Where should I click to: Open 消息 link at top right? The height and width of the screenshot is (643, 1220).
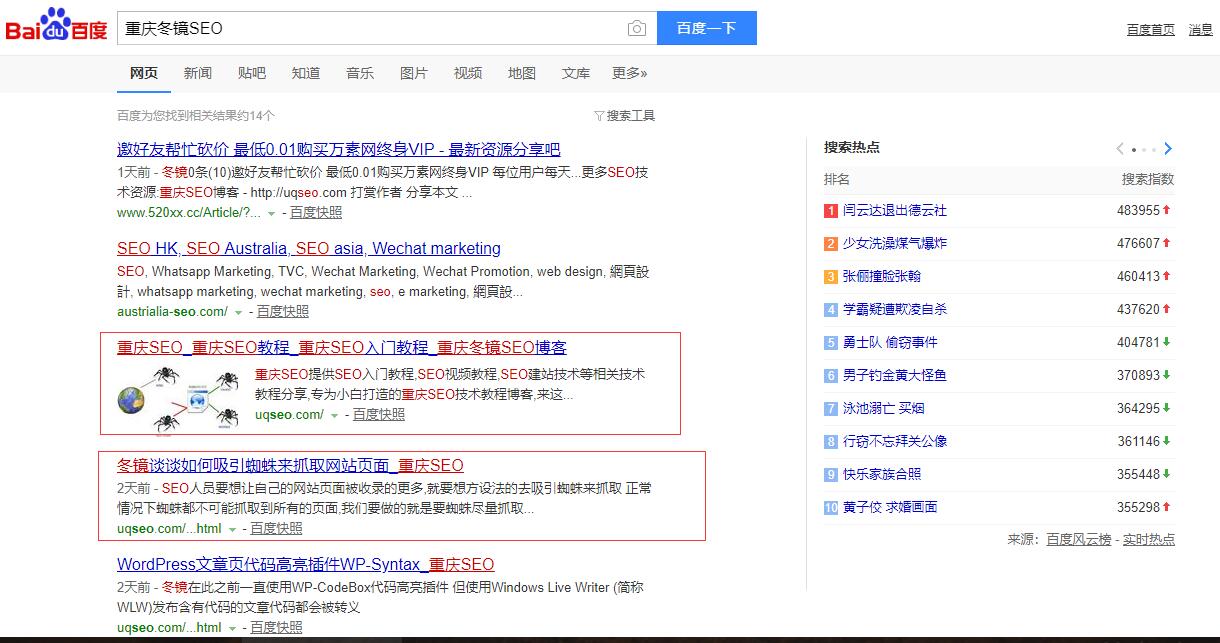[1201, 30]
